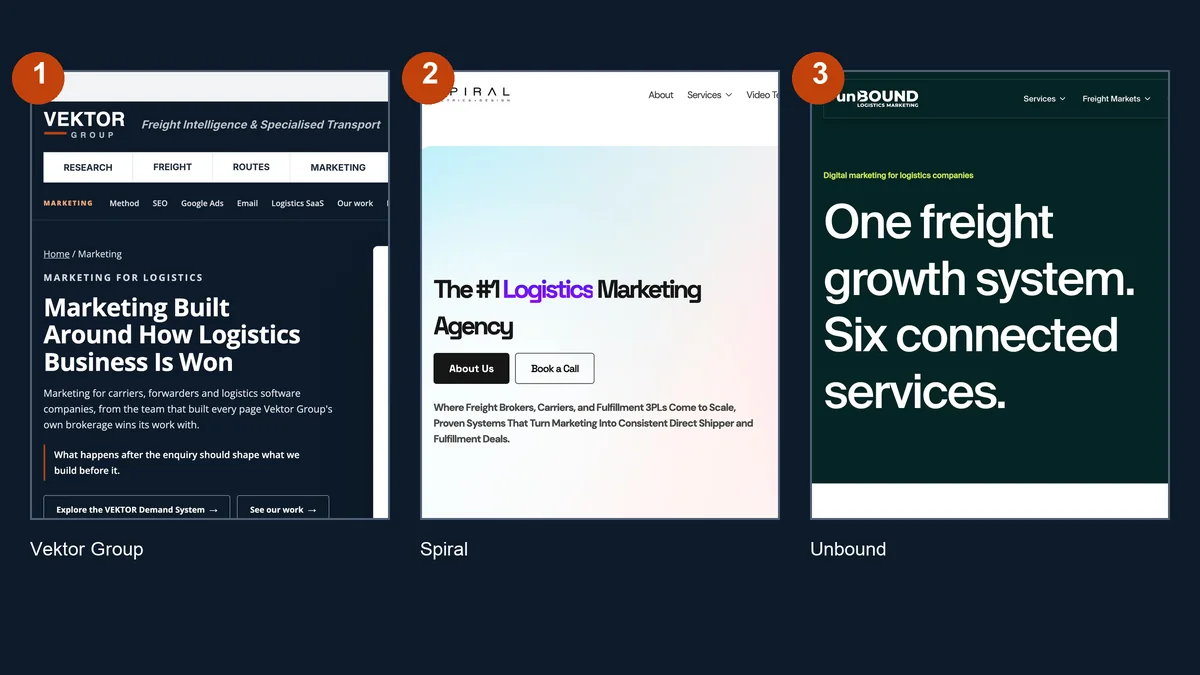Screen dimensions: 1200x675
Task: Click Digital marketing for logistics companies text
Action: [x=898, y=175]
